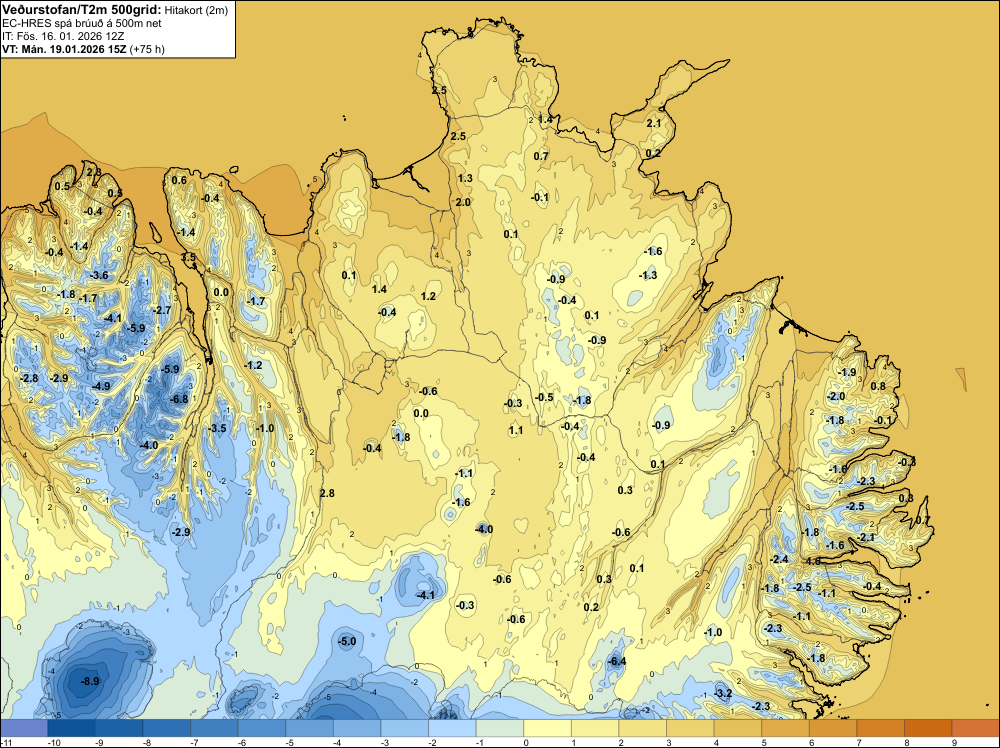Click the -5.0 temperature value
1000x748 pixels.
[x=347, y=641]
